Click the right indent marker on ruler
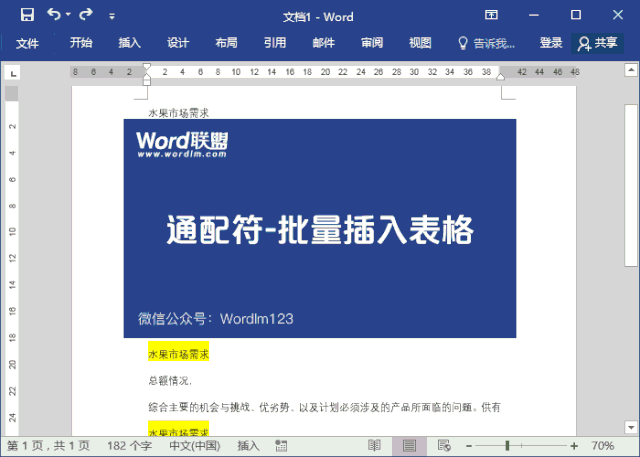Image resolution: width=640 pixels, height=457 pixels. [500, 76]
